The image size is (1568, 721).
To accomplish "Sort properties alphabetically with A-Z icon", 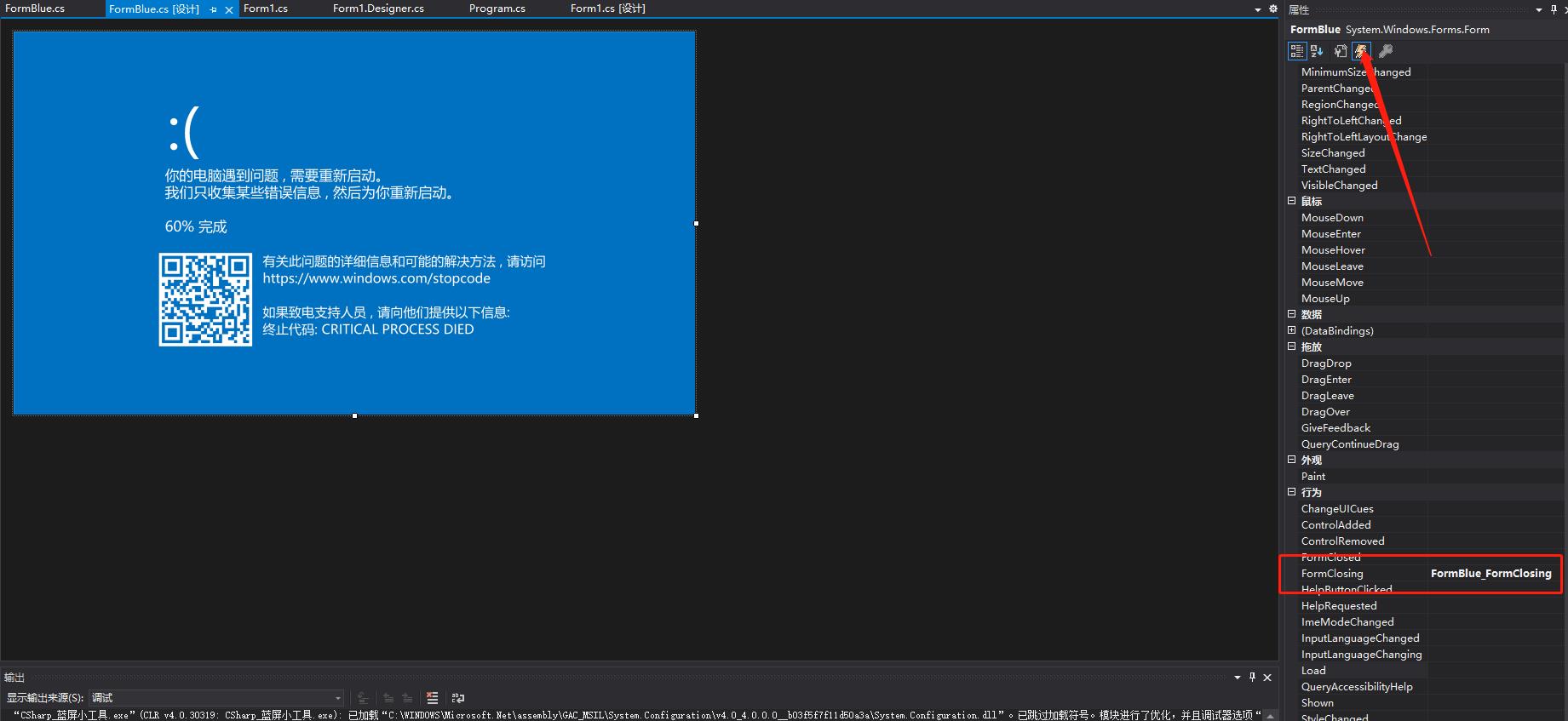I will click(1317, 51).
